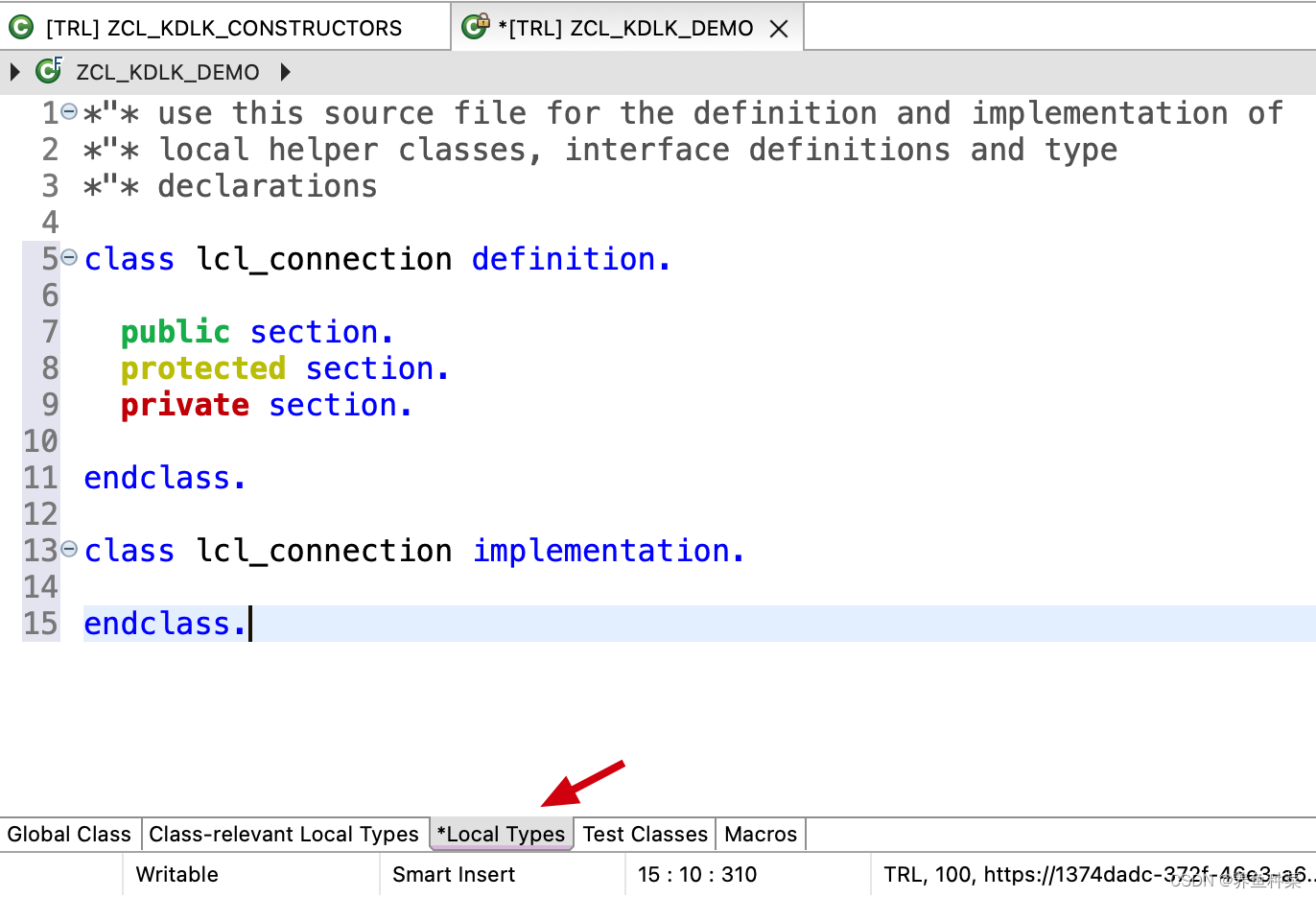The height and width of the screenshot is (898, 1316).
Task: Open the chevron right of ZCL_KDLK_DEMO breadcrumb
Action: tap(285, 71)
